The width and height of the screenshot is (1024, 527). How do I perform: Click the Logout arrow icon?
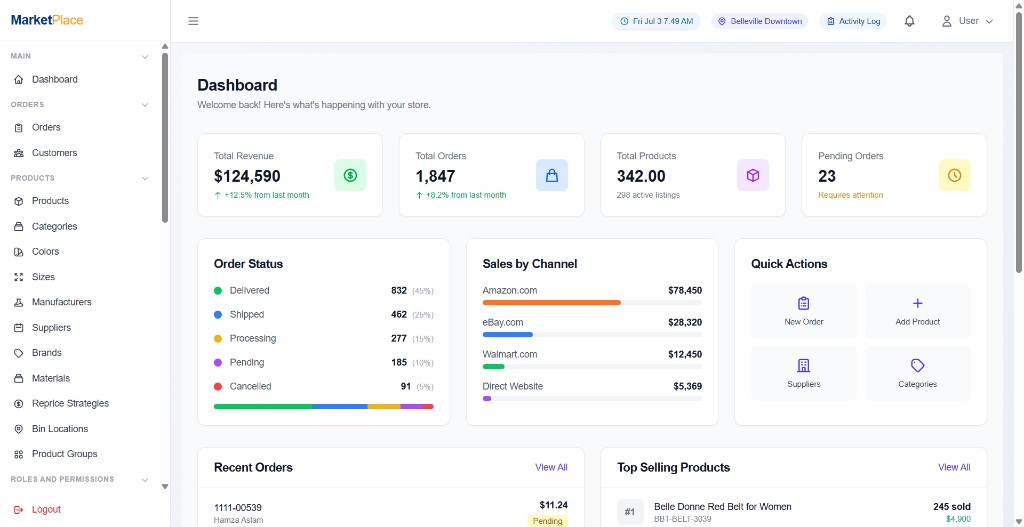point(18,509)
